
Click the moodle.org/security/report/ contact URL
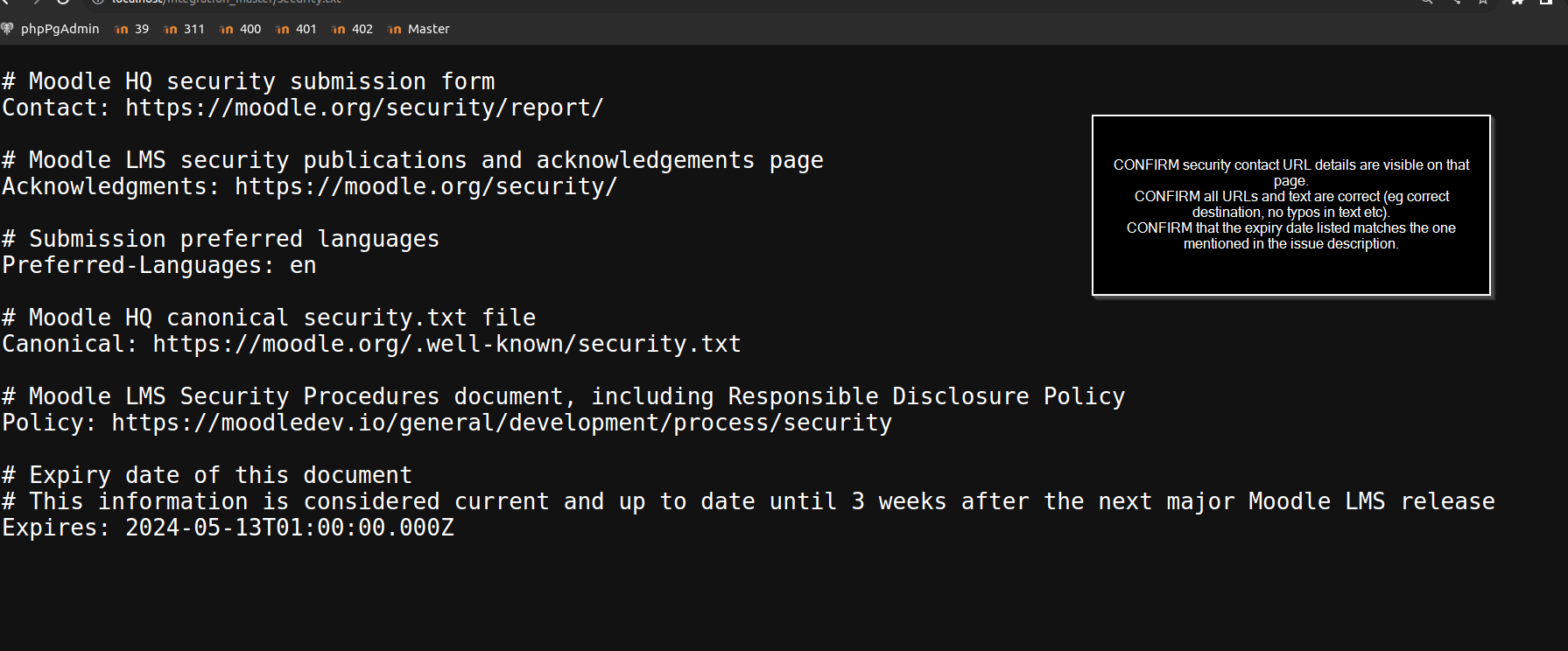364,108
